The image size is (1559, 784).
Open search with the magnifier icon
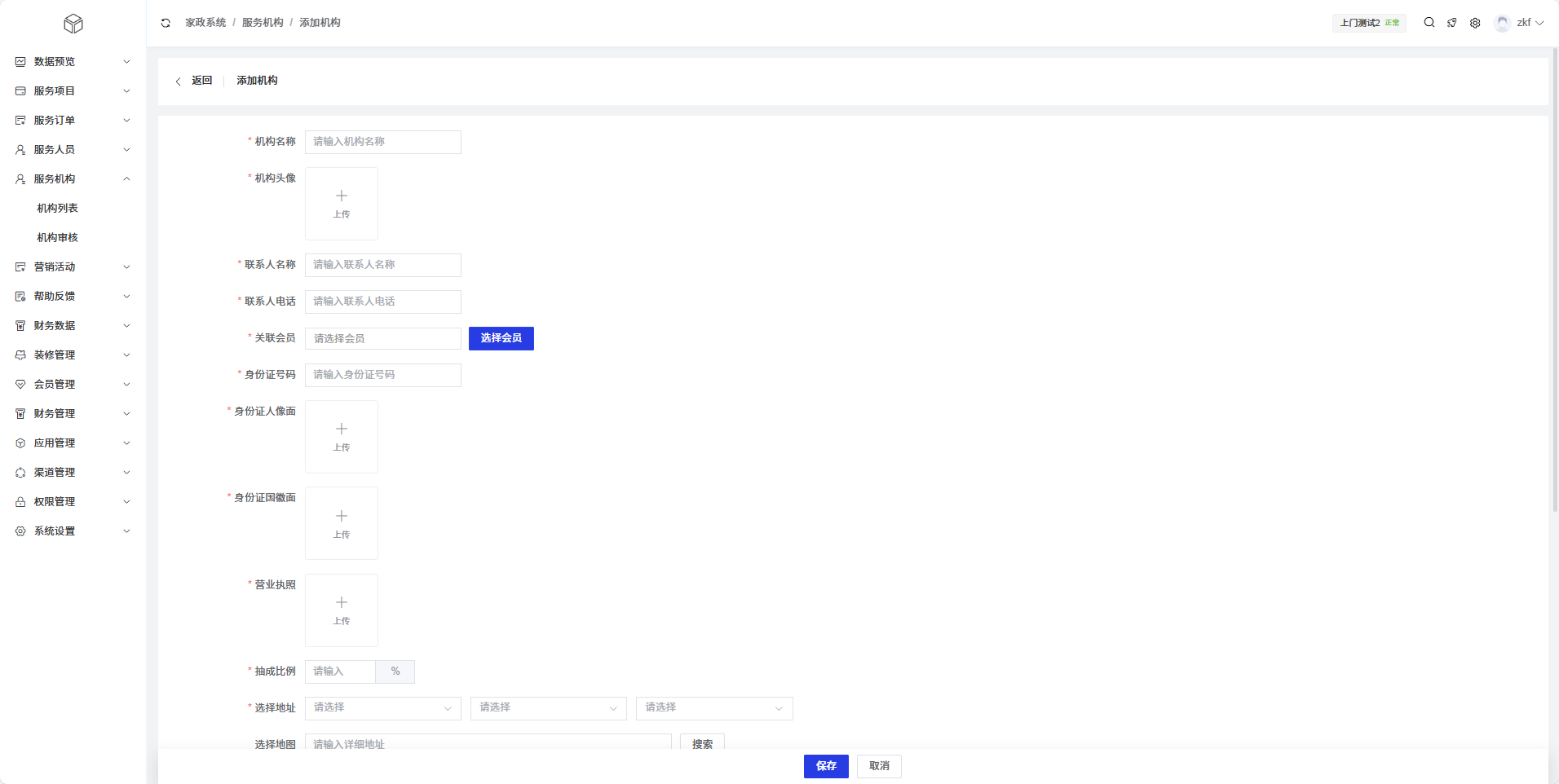tap(1429, 23)
